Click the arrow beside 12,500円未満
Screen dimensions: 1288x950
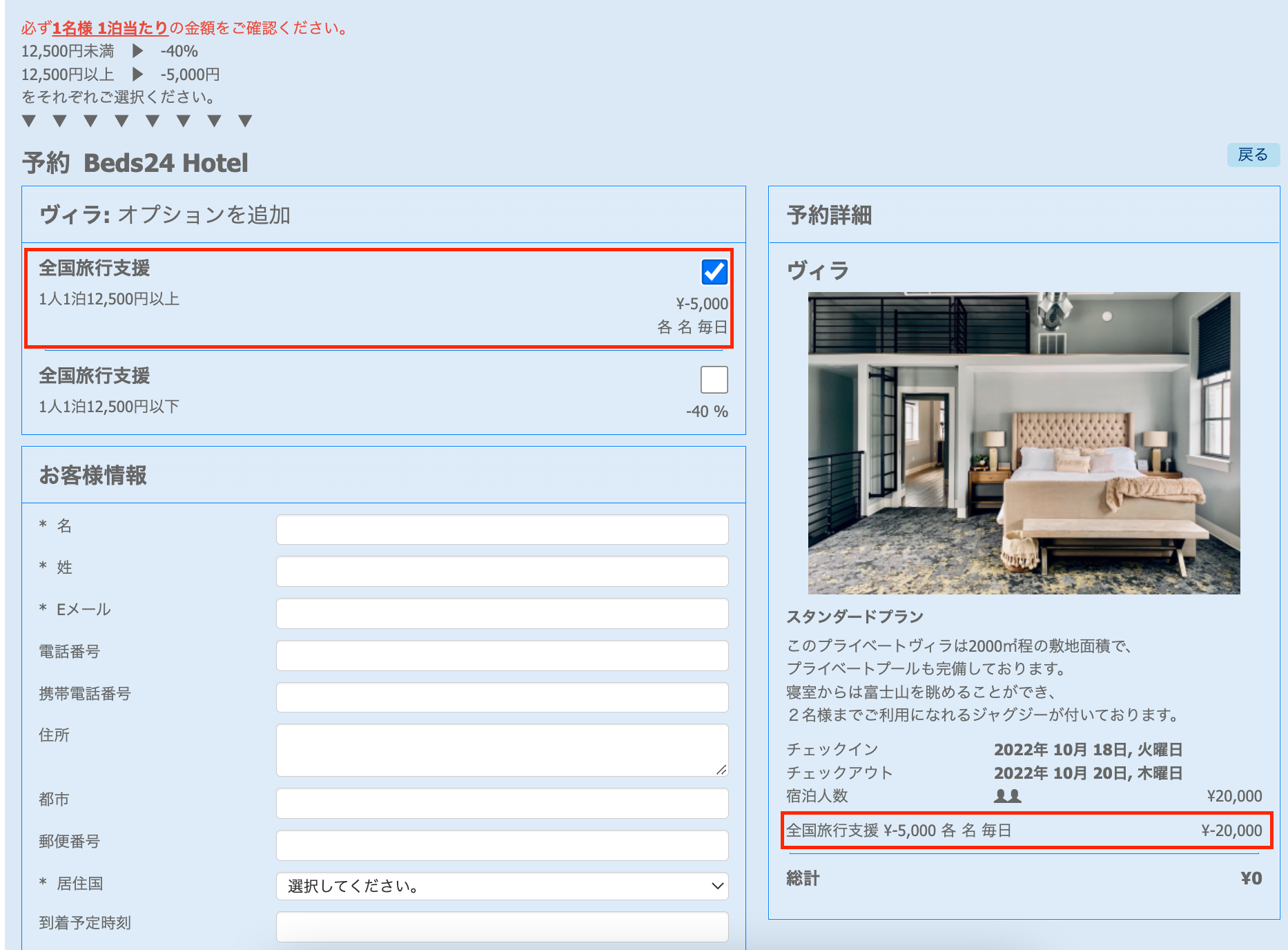tap(137, 51)
